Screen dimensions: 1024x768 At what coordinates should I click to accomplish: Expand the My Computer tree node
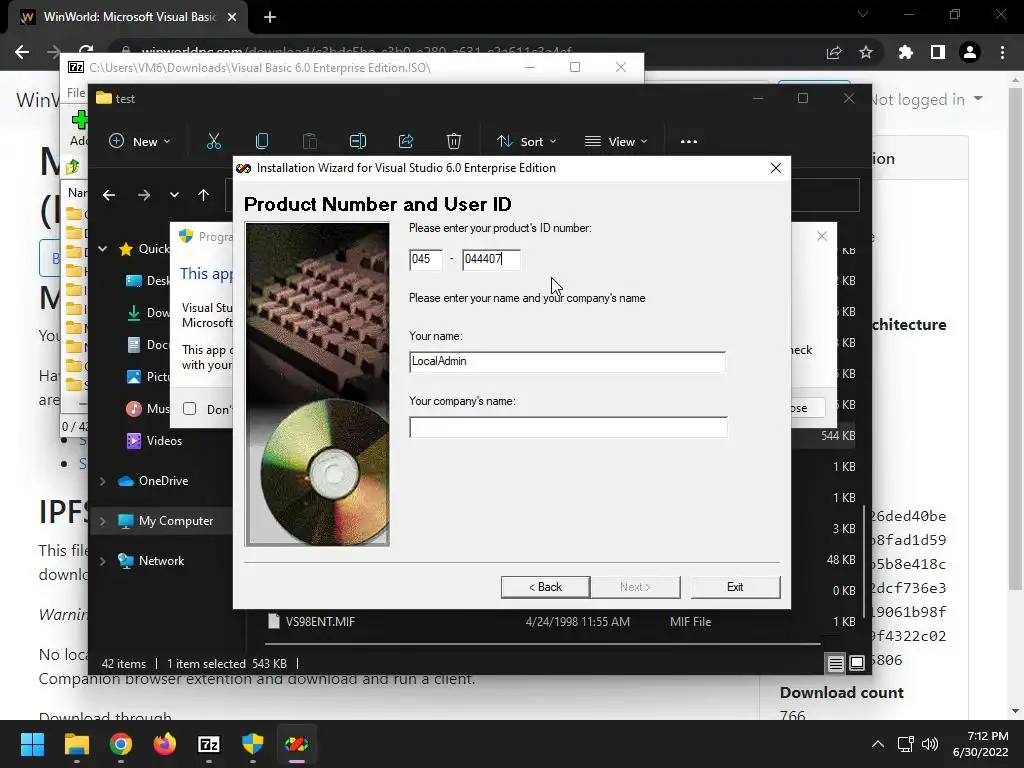click(103, 521)
